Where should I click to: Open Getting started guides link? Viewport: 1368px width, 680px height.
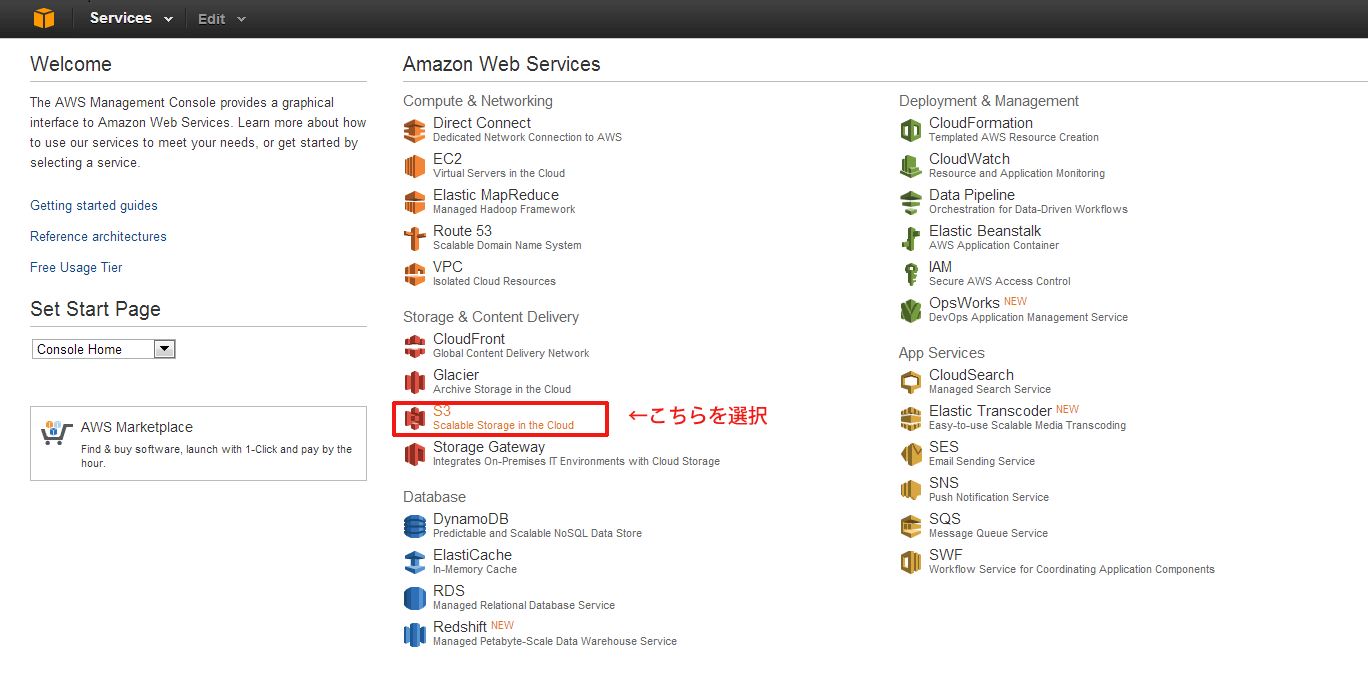click(x=94, y=205)
